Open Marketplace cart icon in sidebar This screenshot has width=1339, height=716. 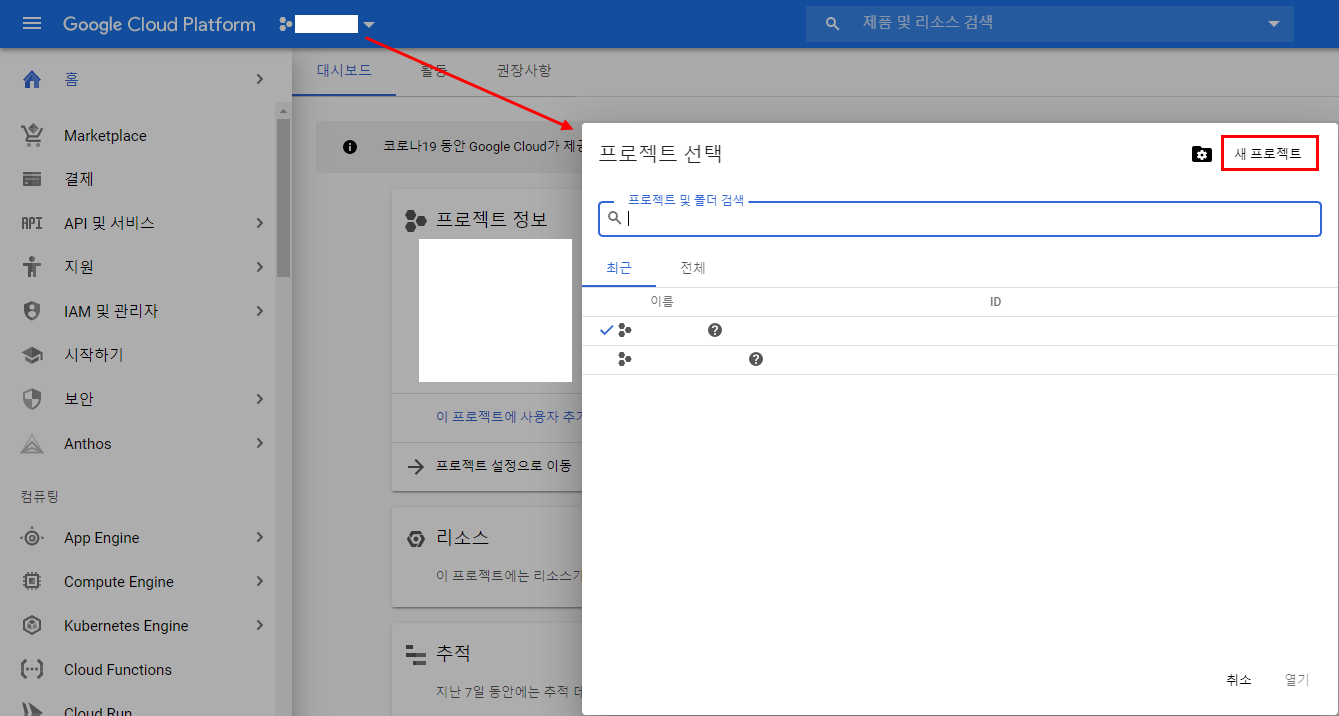coord(32,135)
